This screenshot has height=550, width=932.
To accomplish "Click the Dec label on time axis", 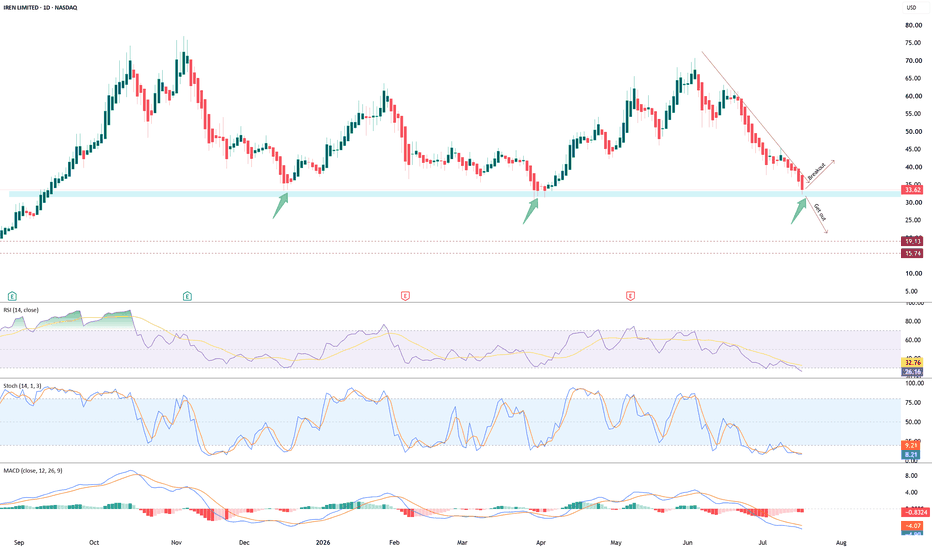I will tap(244, 542).
